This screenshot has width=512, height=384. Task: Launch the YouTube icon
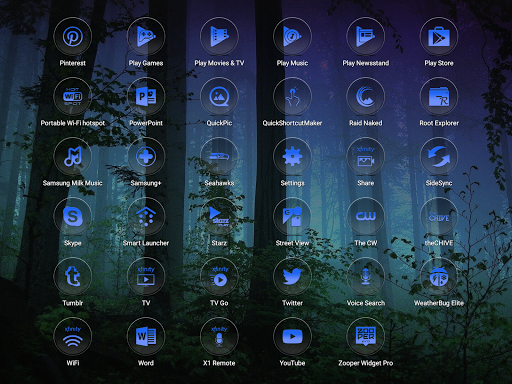(292, 336)
